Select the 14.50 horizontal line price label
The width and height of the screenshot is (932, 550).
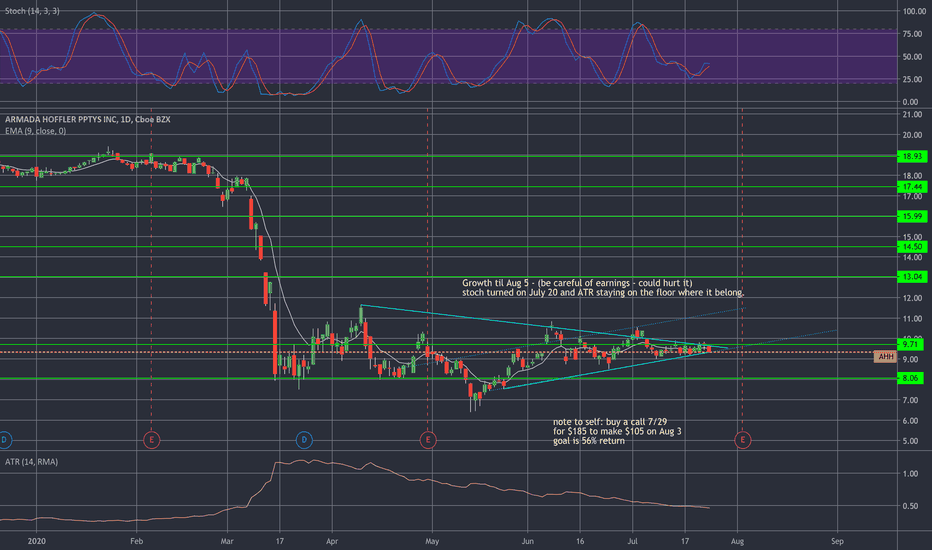tap(912, 247)
